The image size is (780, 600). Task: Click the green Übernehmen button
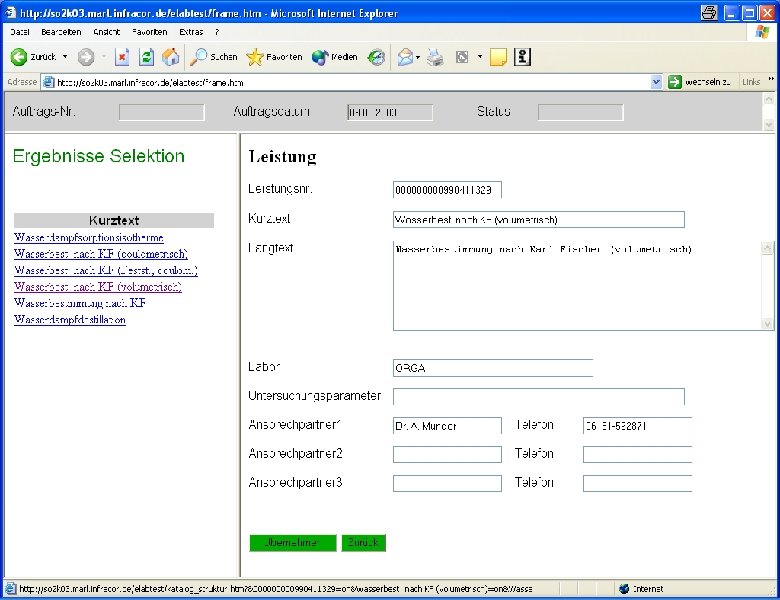pos(293,543)
